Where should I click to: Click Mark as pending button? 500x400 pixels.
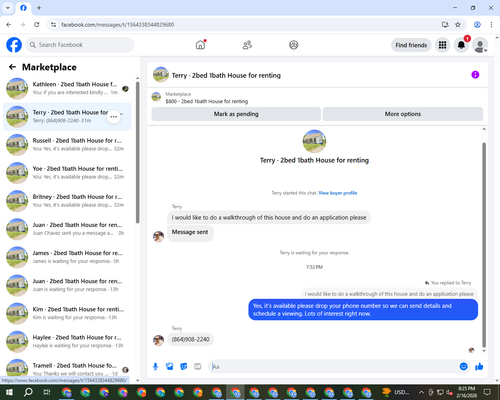click(x=236, y=114)
